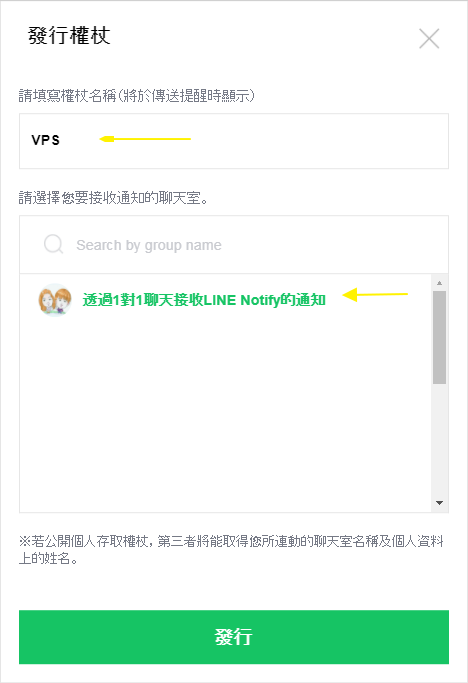Click the green 發行 button
This screenshot has width=468, height=683.
pos(234,637)
